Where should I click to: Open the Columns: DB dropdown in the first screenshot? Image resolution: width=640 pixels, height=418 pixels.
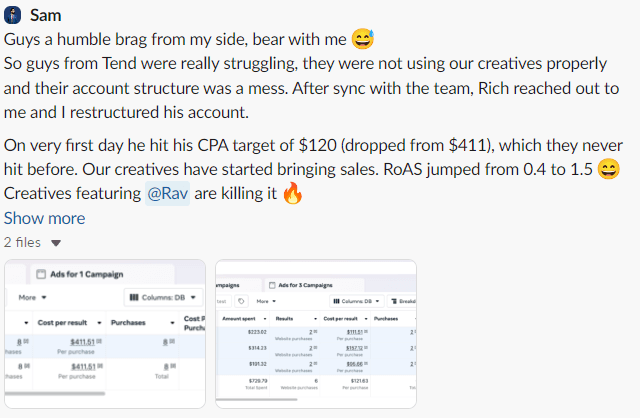tap(163, 297)
